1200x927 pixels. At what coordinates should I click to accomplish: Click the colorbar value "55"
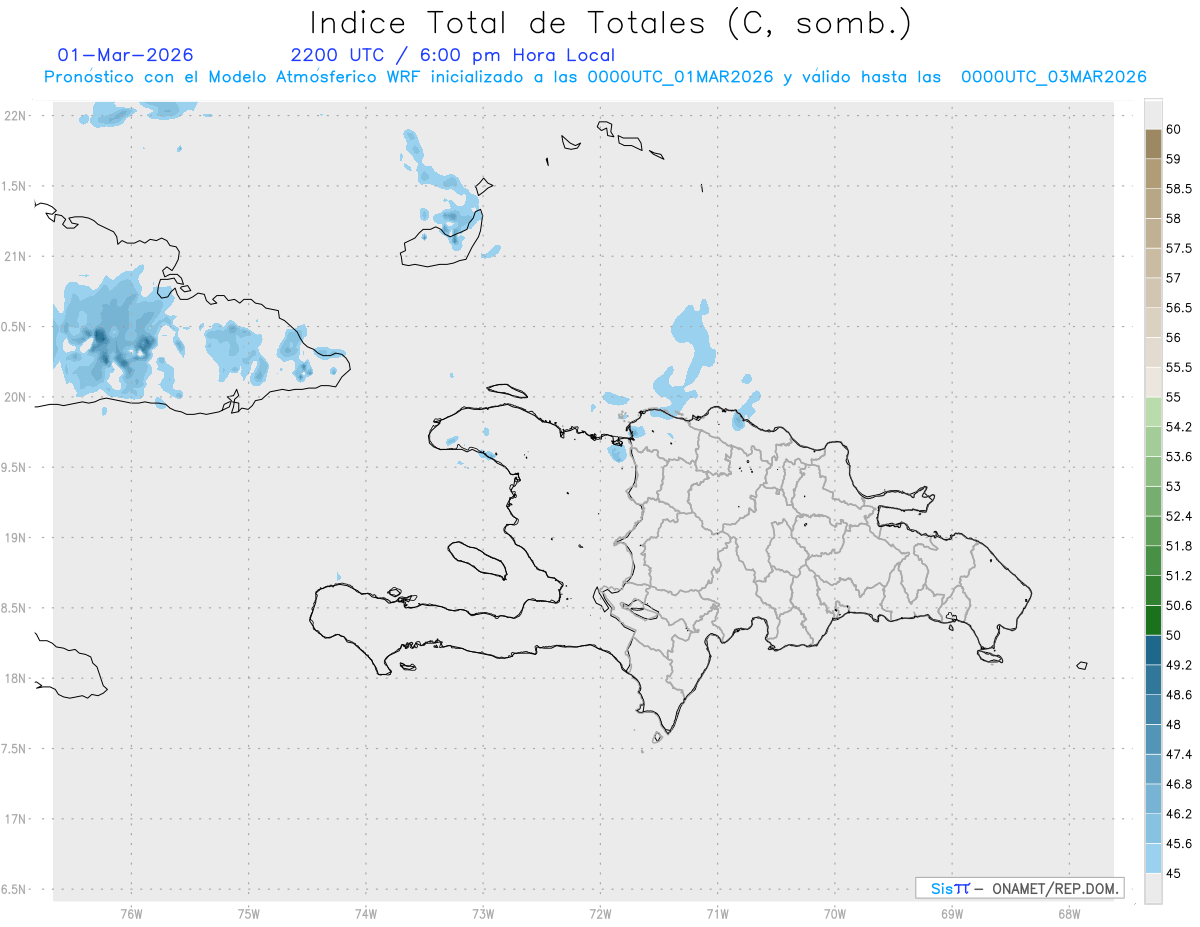1173,397
